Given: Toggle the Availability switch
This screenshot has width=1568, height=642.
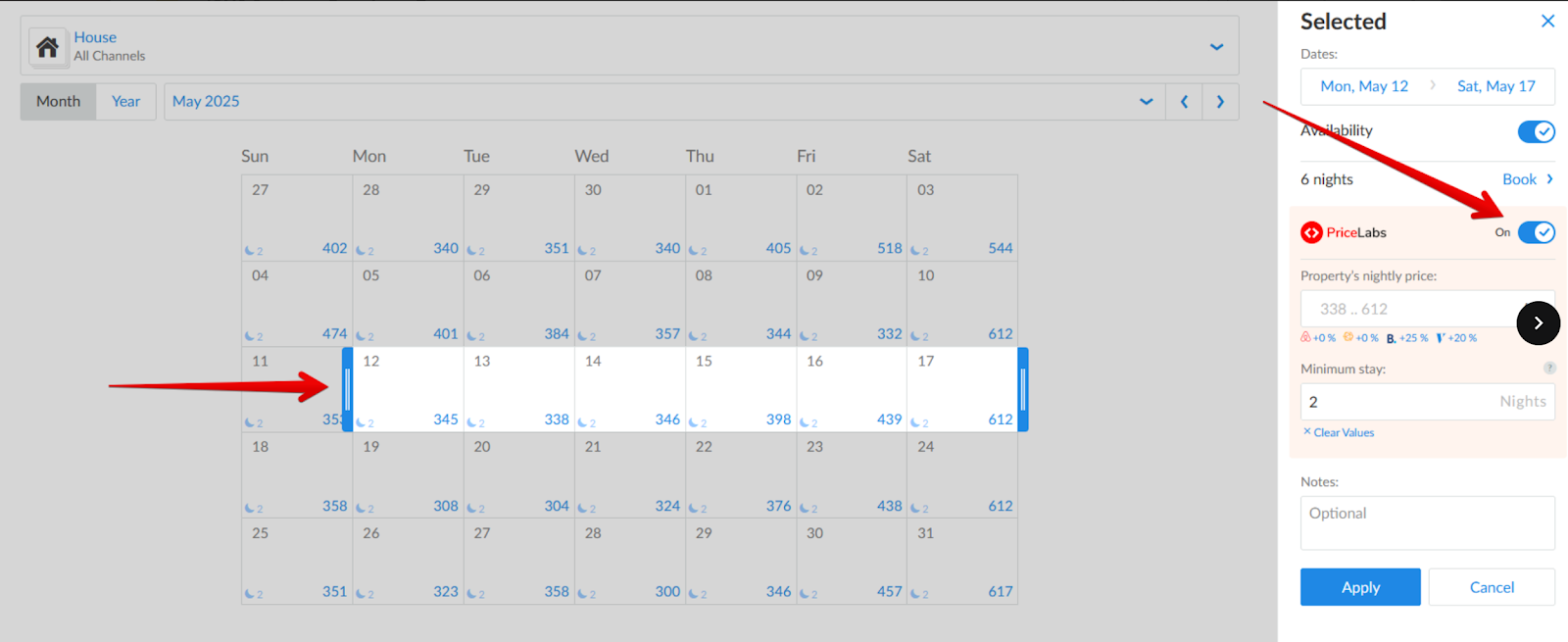Looking at the screenshot, I should (1536, 131).
